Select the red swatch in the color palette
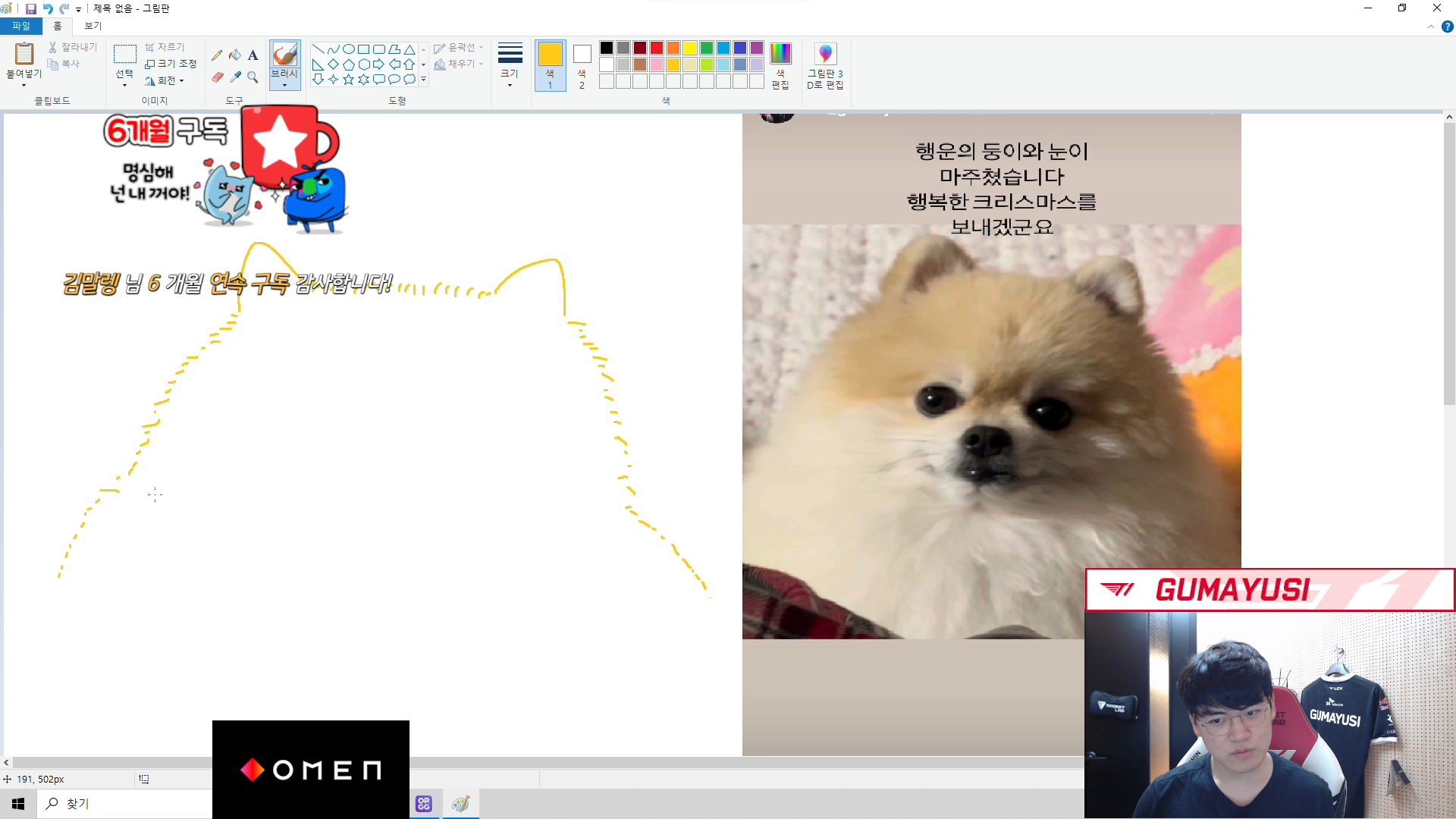Image resolution: width=1456 pixels, height=819 pixels. (657, 47)
